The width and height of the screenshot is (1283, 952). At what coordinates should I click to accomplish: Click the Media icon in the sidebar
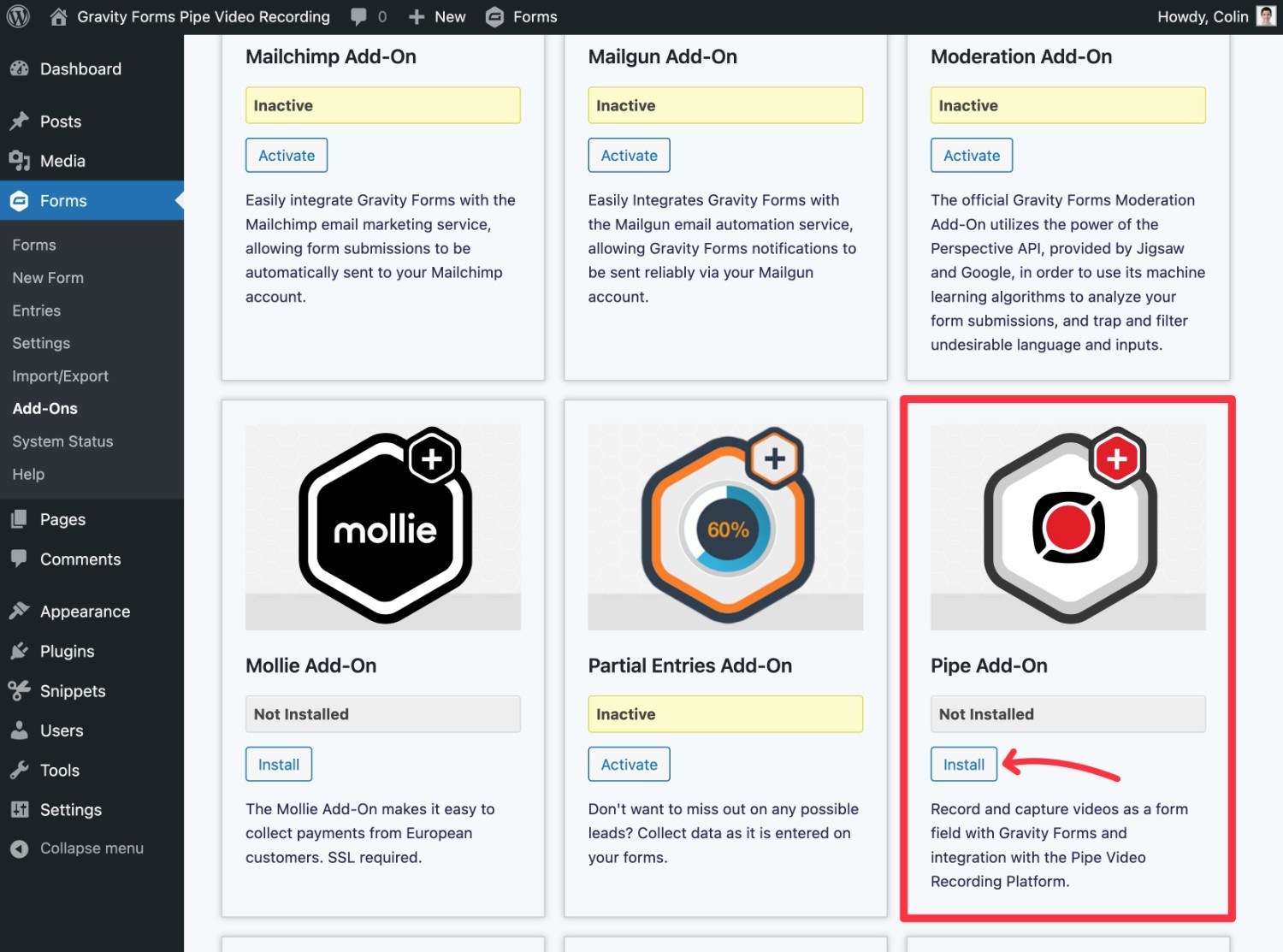tap(20, 161)
